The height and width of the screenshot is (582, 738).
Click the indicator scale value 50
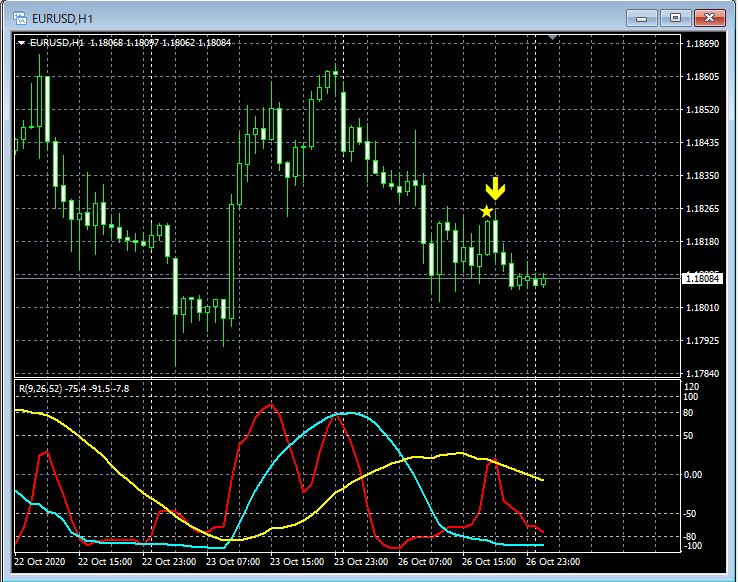pos(688,436)
